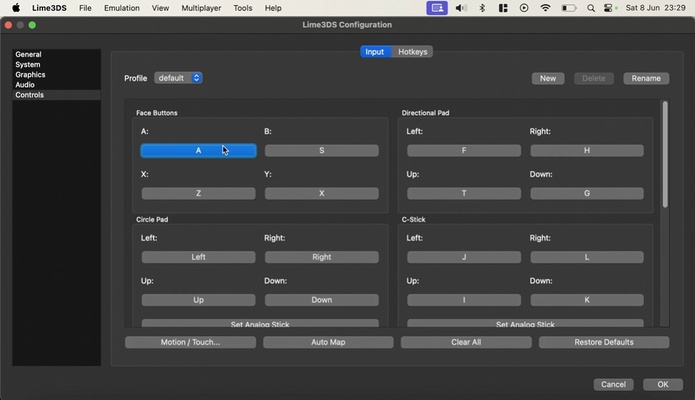Switch to the Input tab
695x400 pixels.
pyautogui.click(x=375, y=52)
